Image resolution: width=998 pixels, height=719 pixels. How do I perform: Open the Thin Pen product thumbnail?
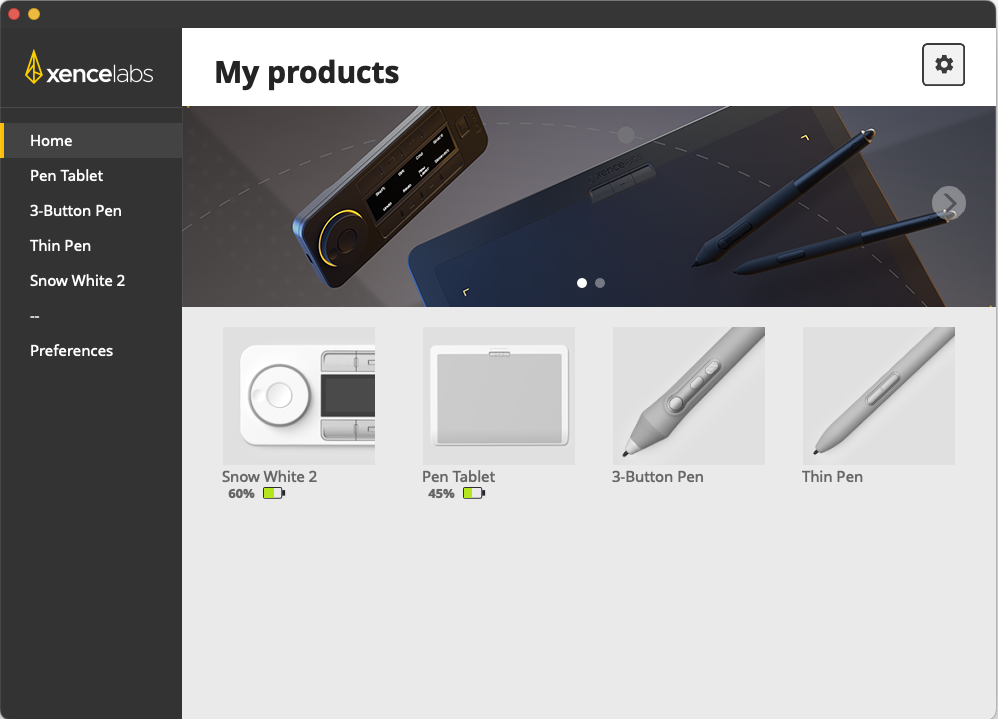[879, 396]
